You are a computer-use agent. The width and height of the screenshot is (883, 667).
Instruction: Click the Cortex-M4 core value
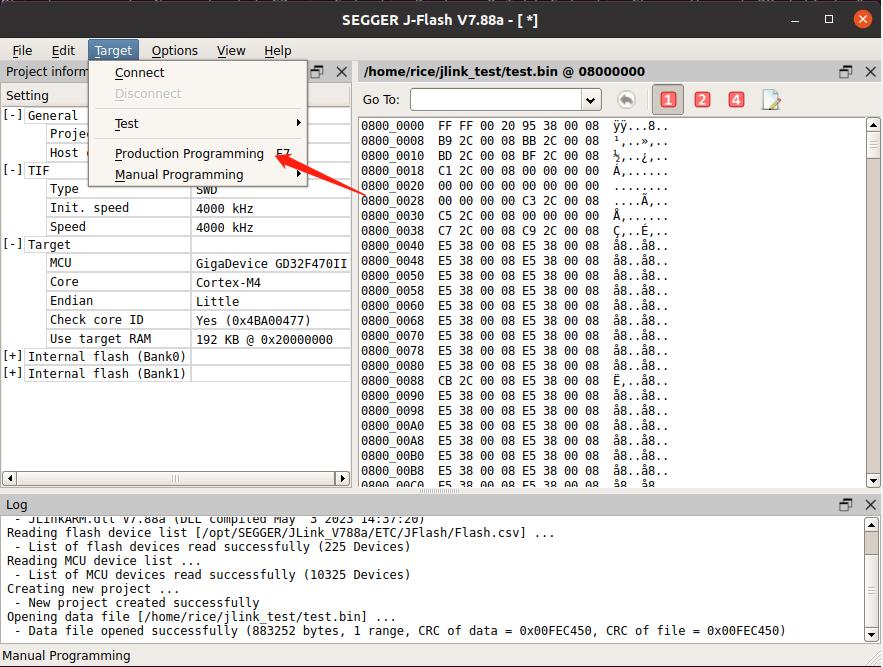(x=228, y=283)
